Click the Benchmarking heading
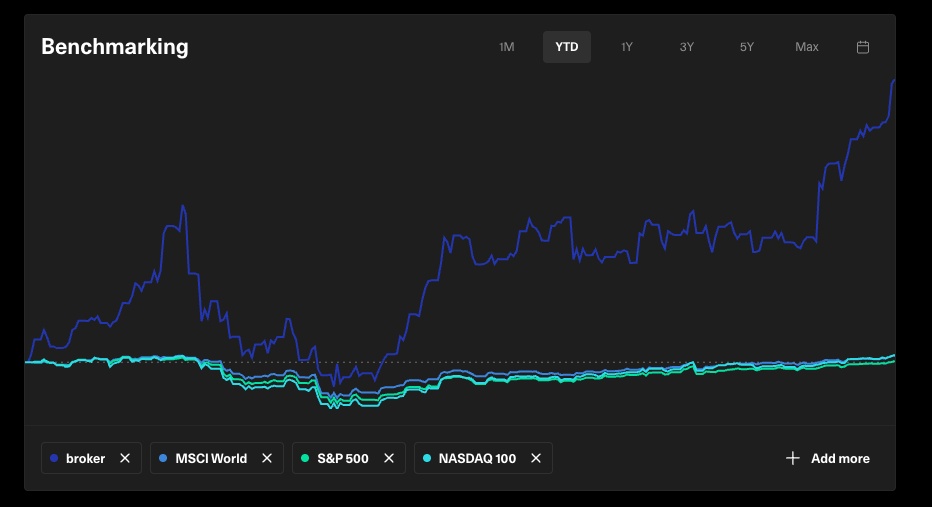This screenshot has height=507, width=932. [x=114, y=46]
